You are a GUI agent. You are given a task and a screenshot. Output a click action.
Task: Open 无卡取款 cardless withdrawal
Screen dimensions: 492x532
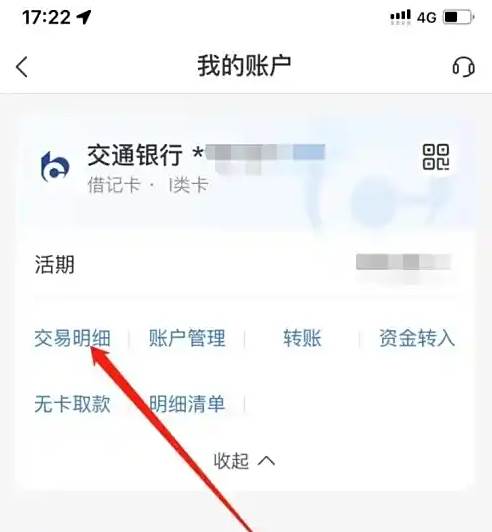coord(72,404)
